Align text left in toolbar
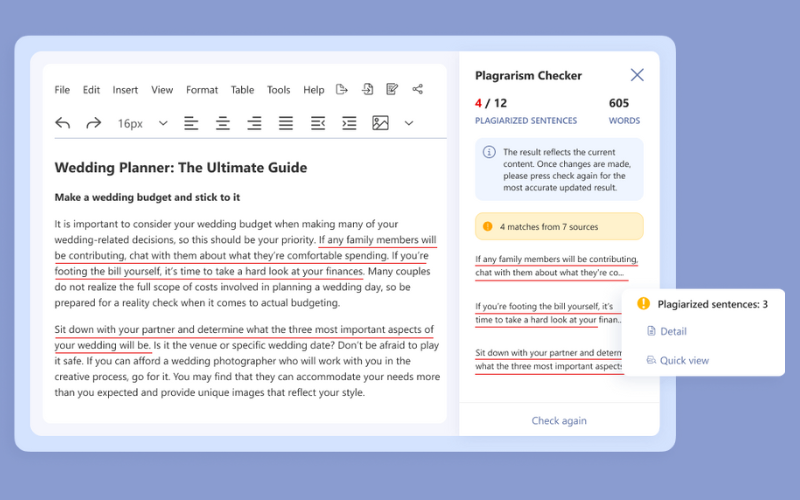Viewport: 800px width, 500px height. pos(191,123)
